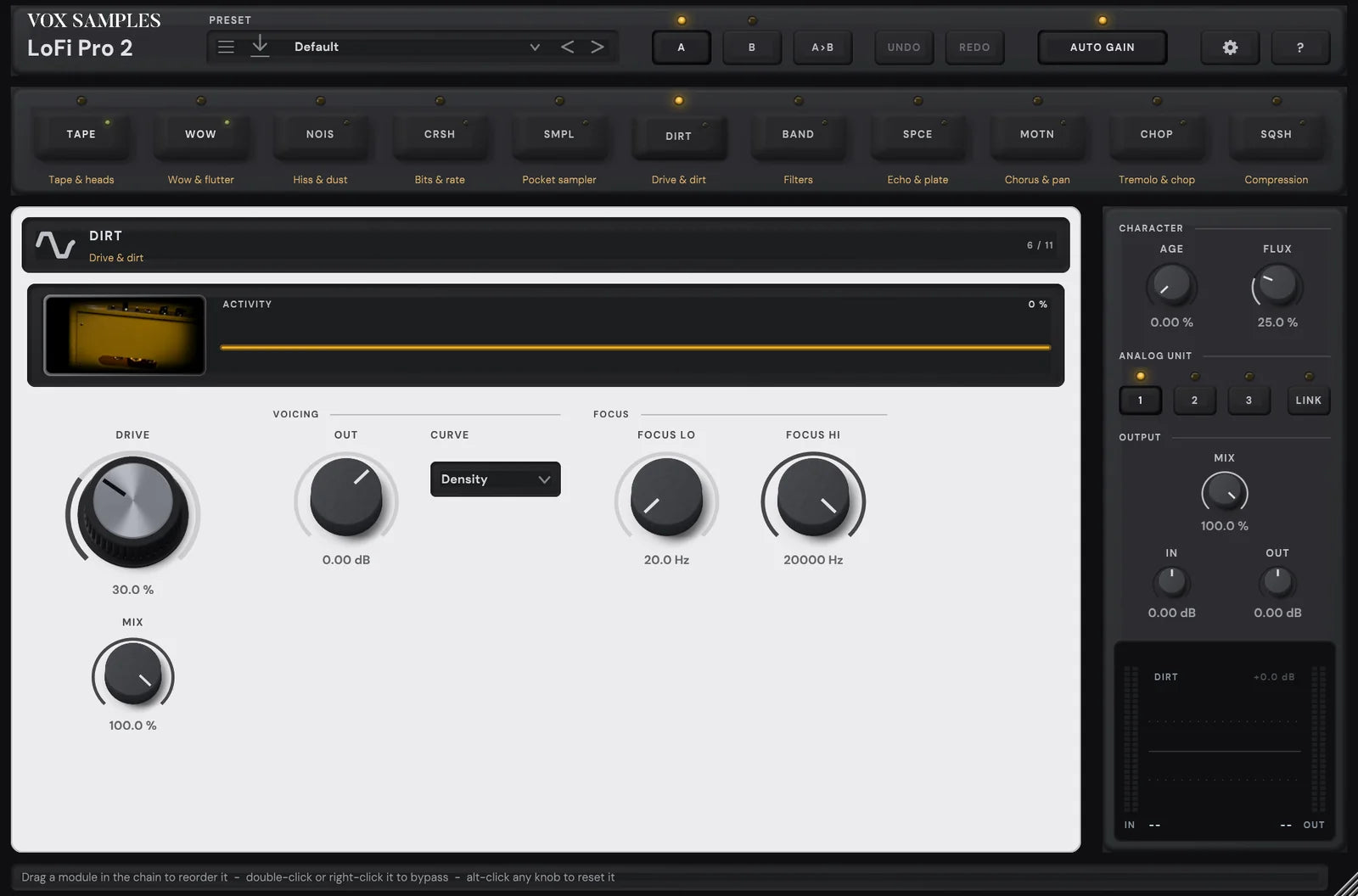Click the output MIX knob in right panel
This screenshot has width=1358, height=896.
pyautogui.click(x=1225, y=492)
